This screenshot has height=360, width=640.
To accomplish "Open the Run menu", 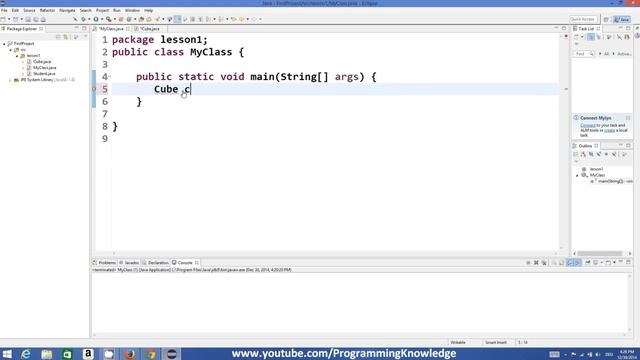I will point(117,10).
